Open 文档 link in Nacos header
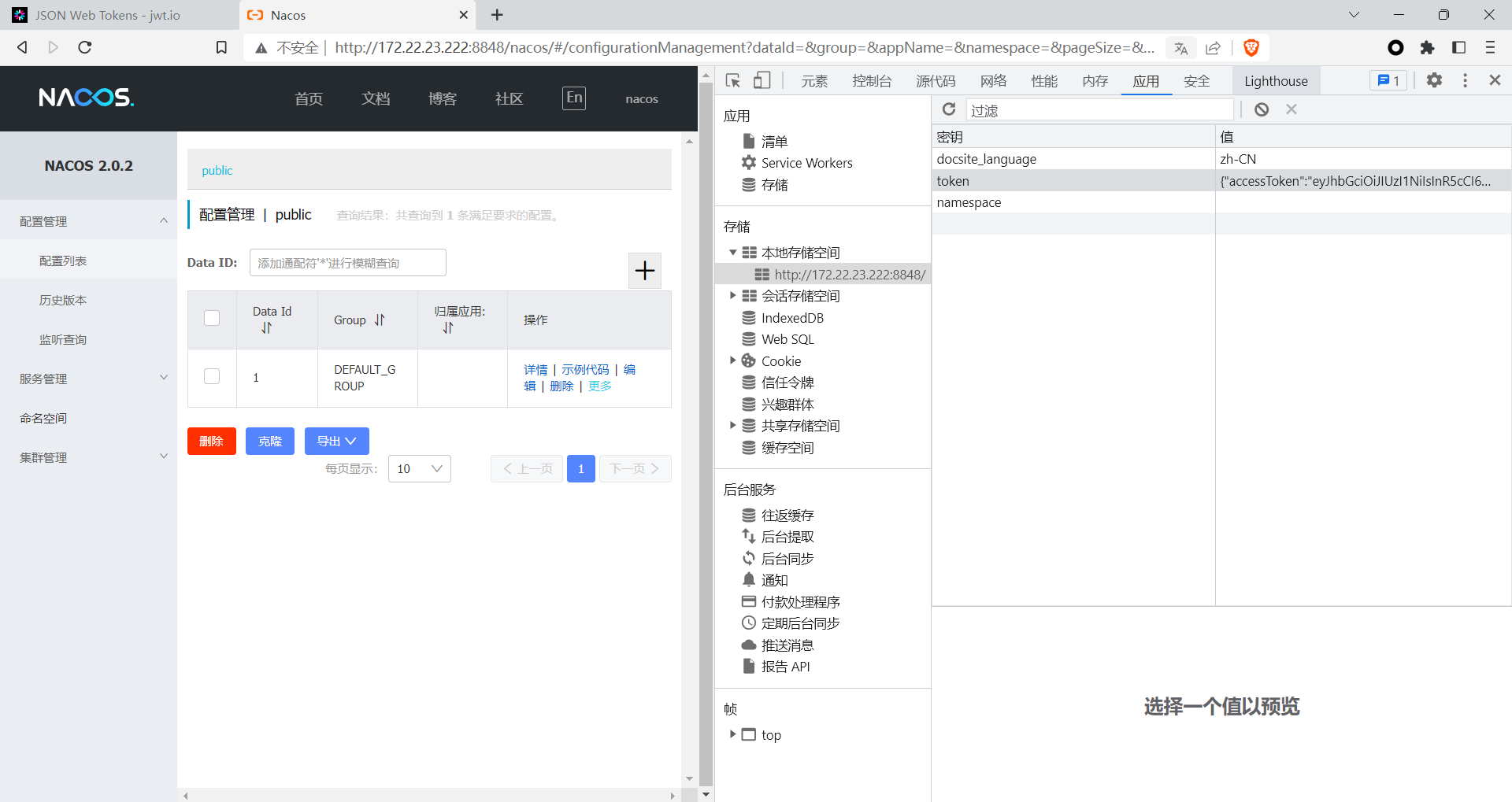 tap(376, 98)
